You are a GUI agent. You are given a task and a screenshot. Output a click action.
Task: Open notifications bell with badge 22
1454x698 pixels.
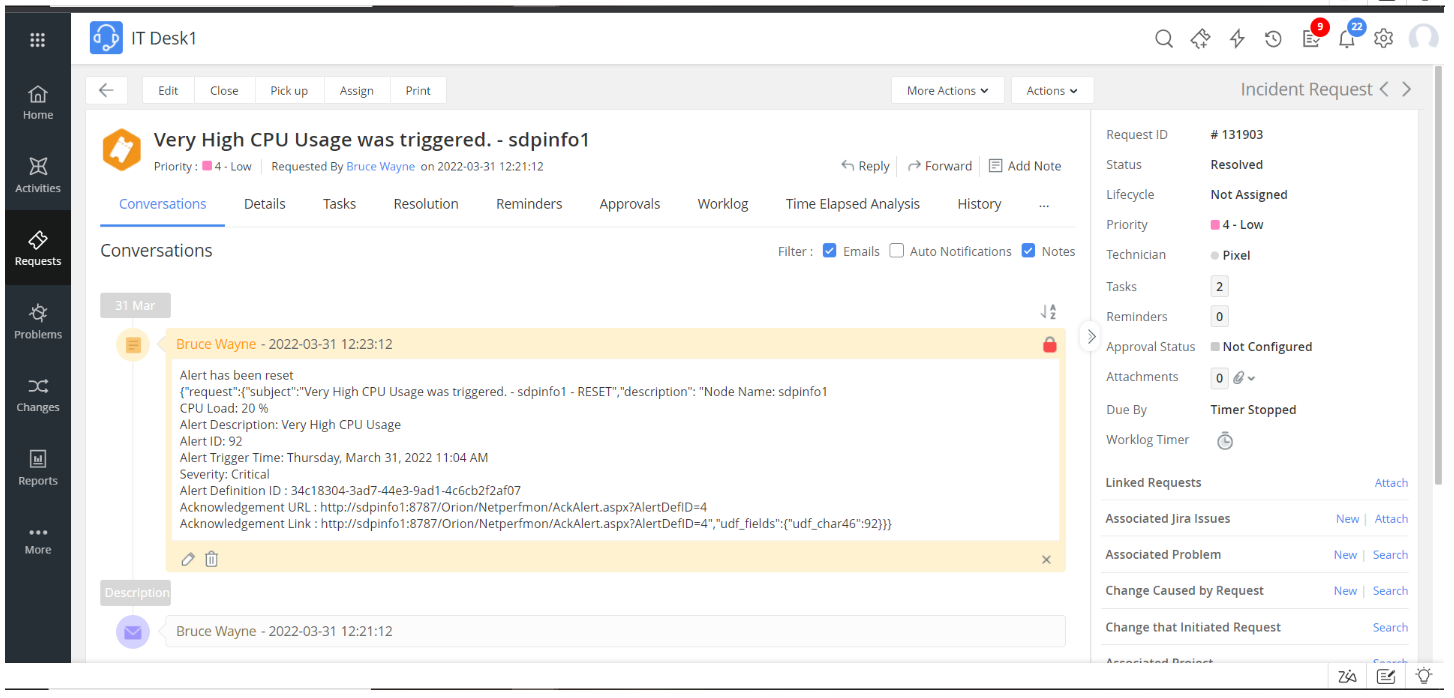click(1347, 39)
